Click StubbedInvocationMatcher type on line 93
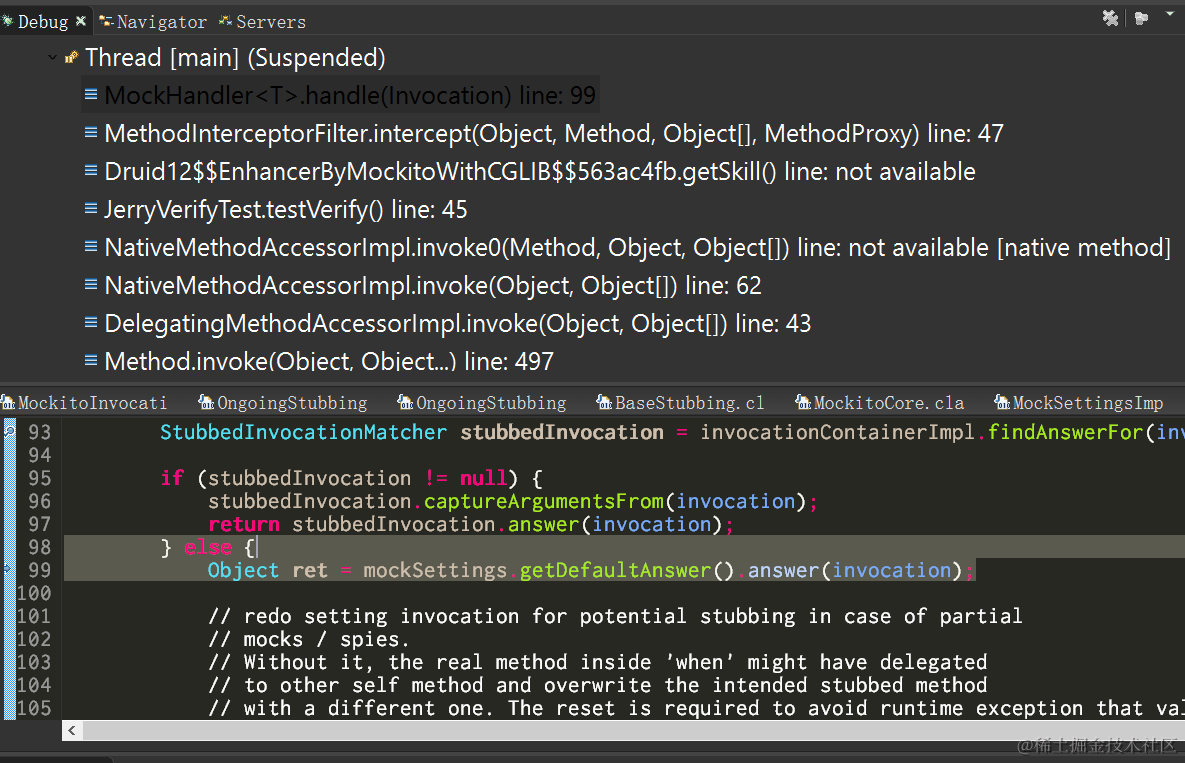The height and width of the screenshot is (763, 1185). tap(303, 432)
